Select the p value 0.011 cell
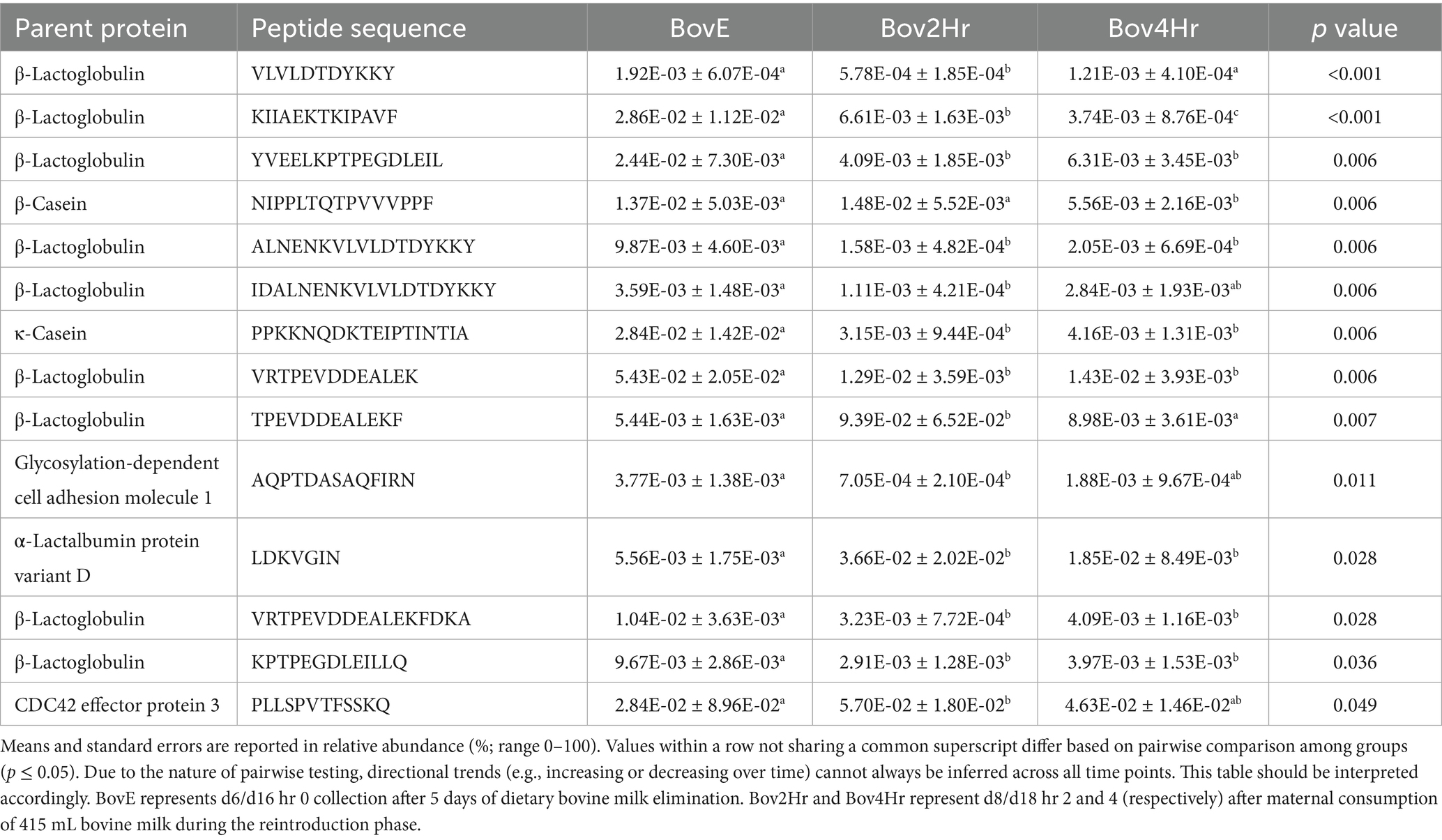This screenshot has width=1442, height=840. tap(1355, 480)
